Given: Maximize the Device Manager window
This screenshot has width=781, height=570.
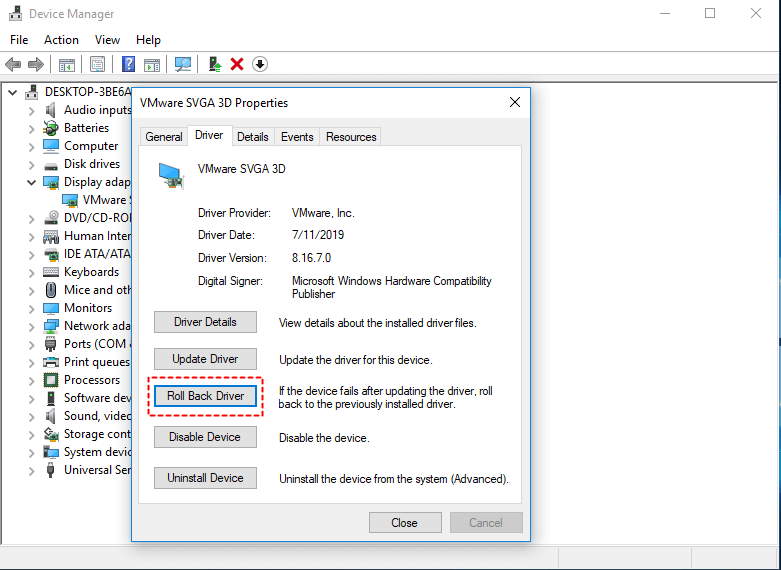Looking at the screenshot, I should 710,13.
